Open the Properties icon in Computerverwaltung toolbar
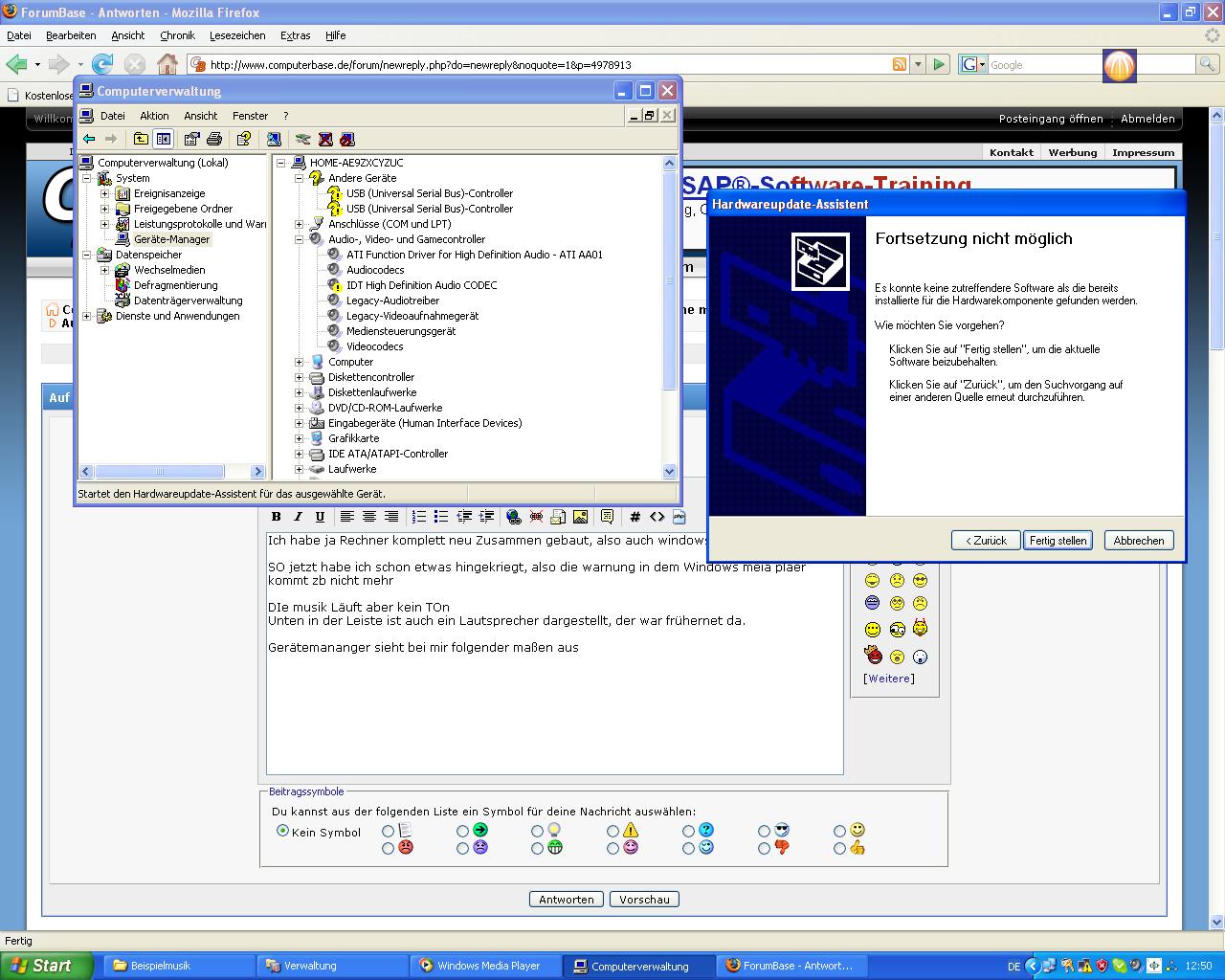The height and width of the screenshot is (980, 1225). [192, 139]
